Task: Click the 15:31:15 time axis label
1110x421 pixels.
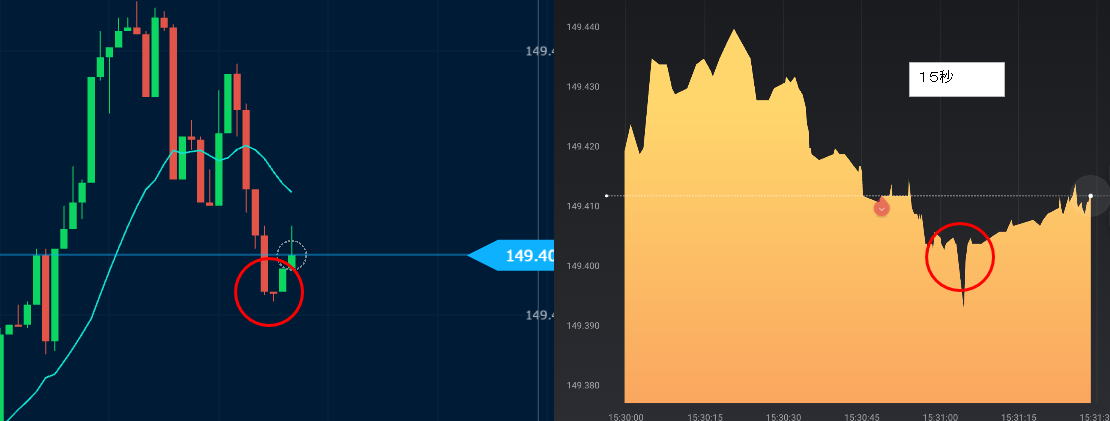Action: coord(1018,416)
